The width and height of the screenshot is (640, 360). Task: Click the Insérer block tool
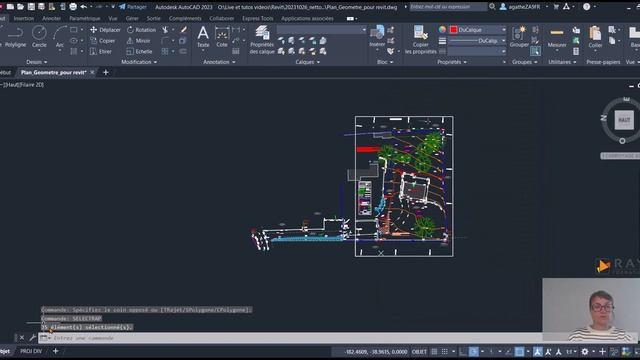click(x=377, y=37)
